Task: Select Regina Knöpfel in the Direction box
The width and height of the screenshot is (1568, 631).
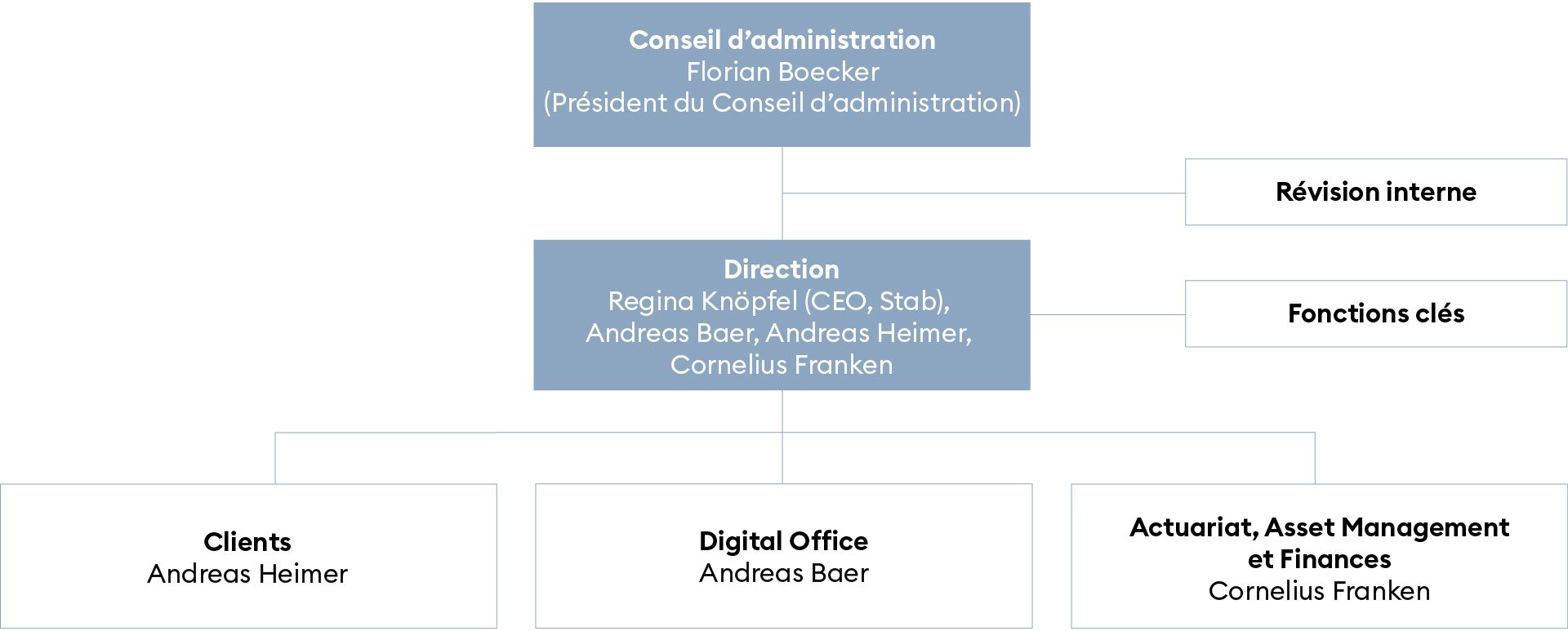Action: click(702, 301)
